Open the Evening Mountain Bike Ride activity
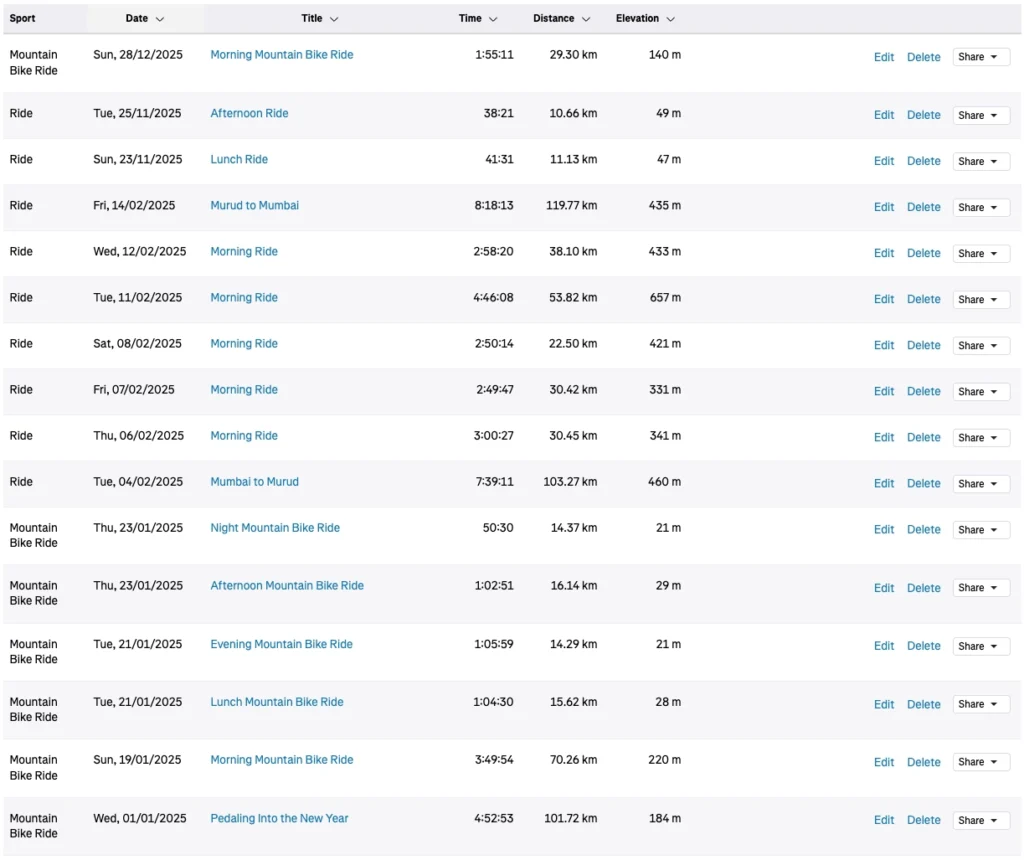 281,644
